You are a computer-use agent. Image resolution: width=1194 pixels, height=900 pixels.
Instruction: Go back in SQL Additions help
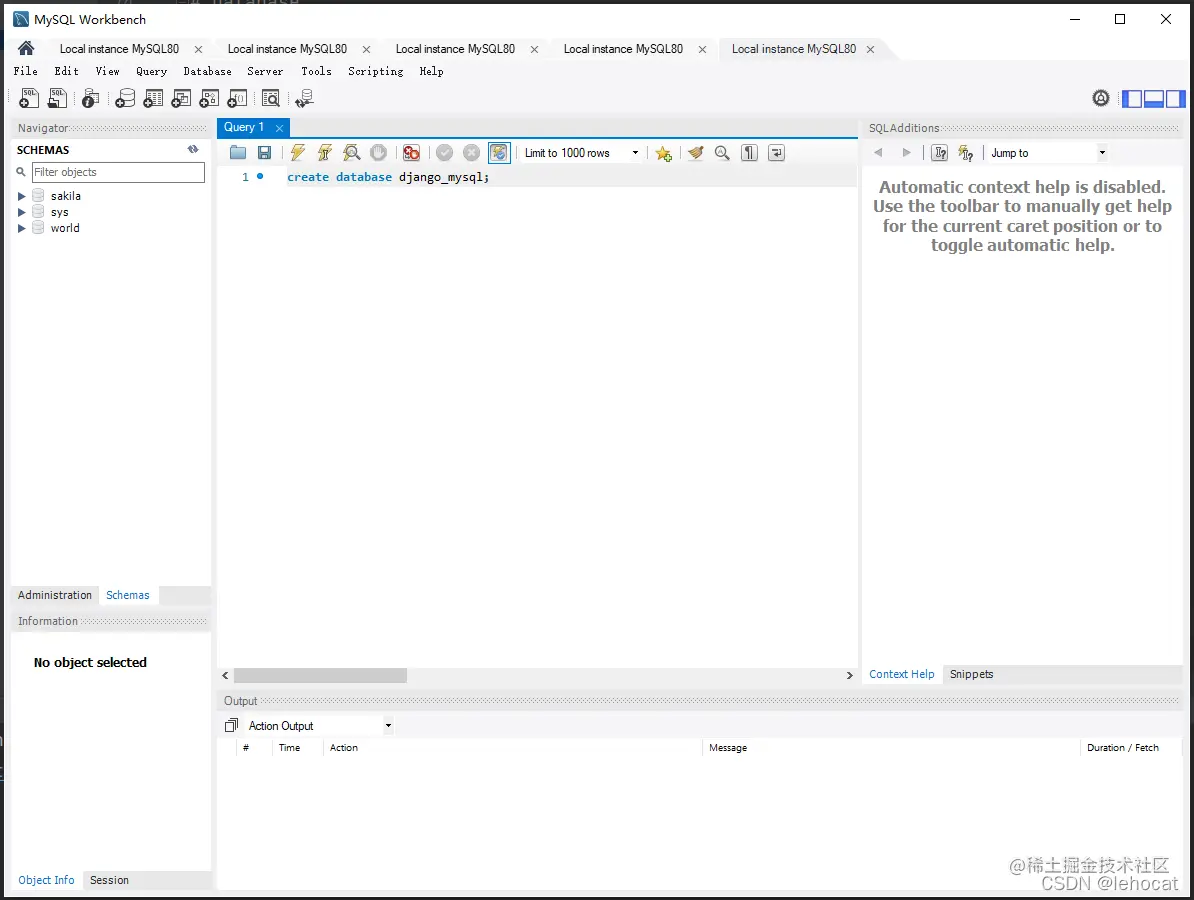pos(878,152)
